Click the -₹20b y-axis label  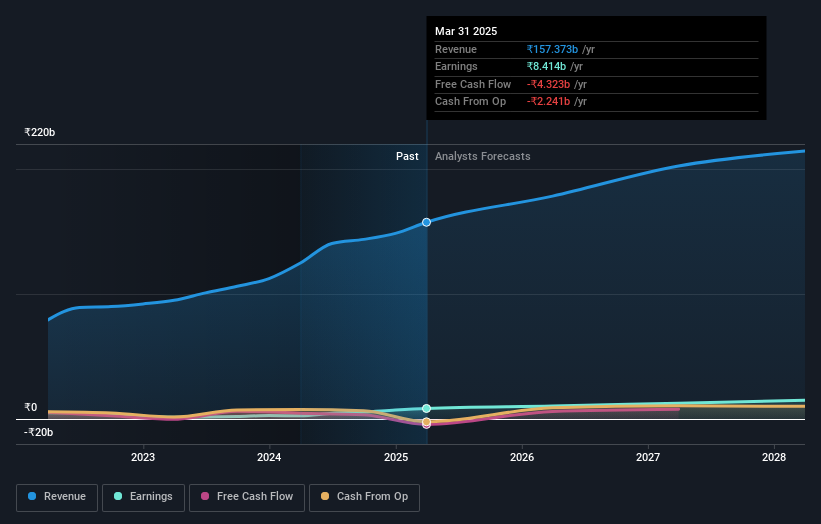click(x=38, y=432)
